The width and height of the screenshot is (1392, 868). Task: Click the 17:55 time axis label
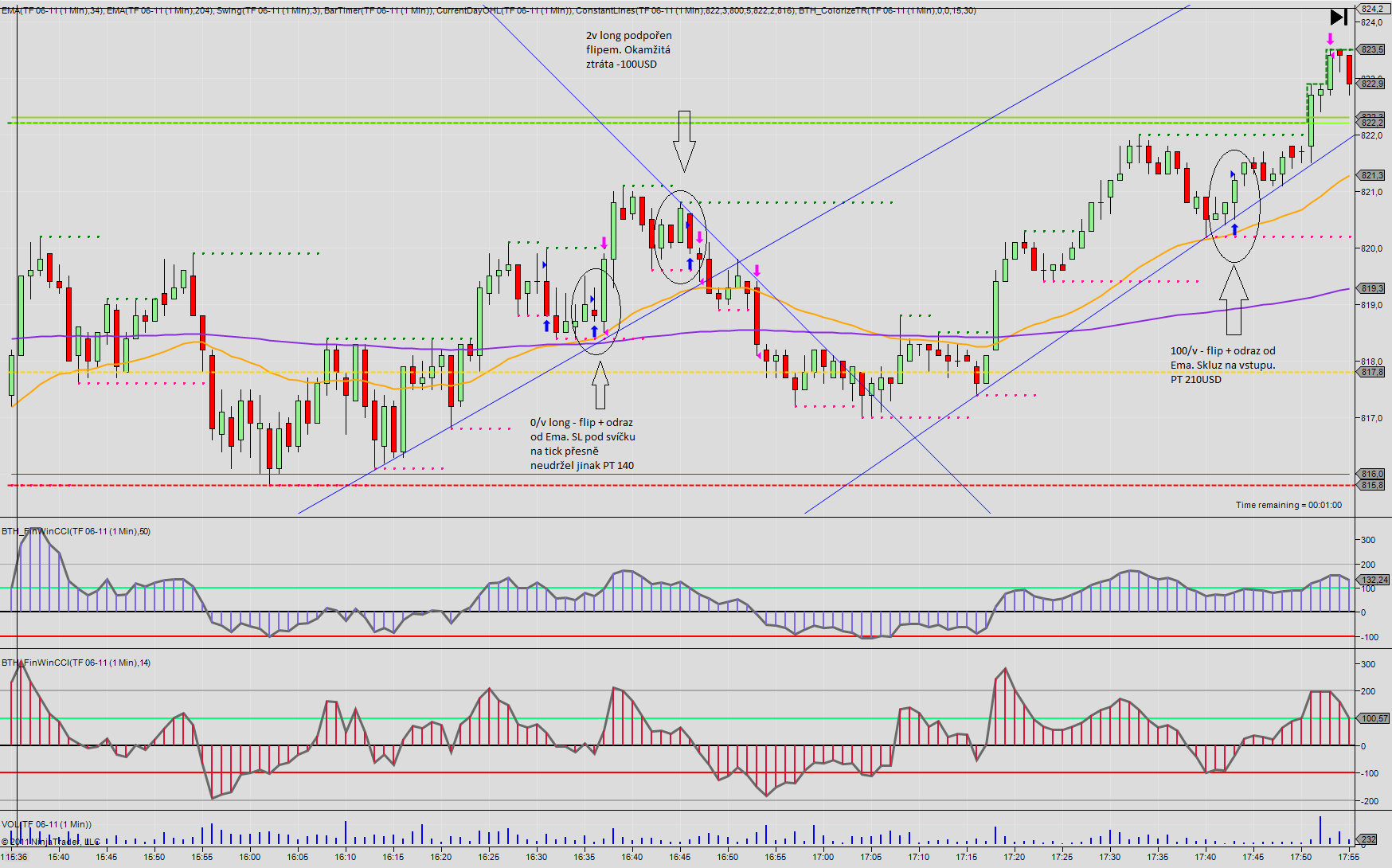pyautogui.click(x=1349, y=857)
